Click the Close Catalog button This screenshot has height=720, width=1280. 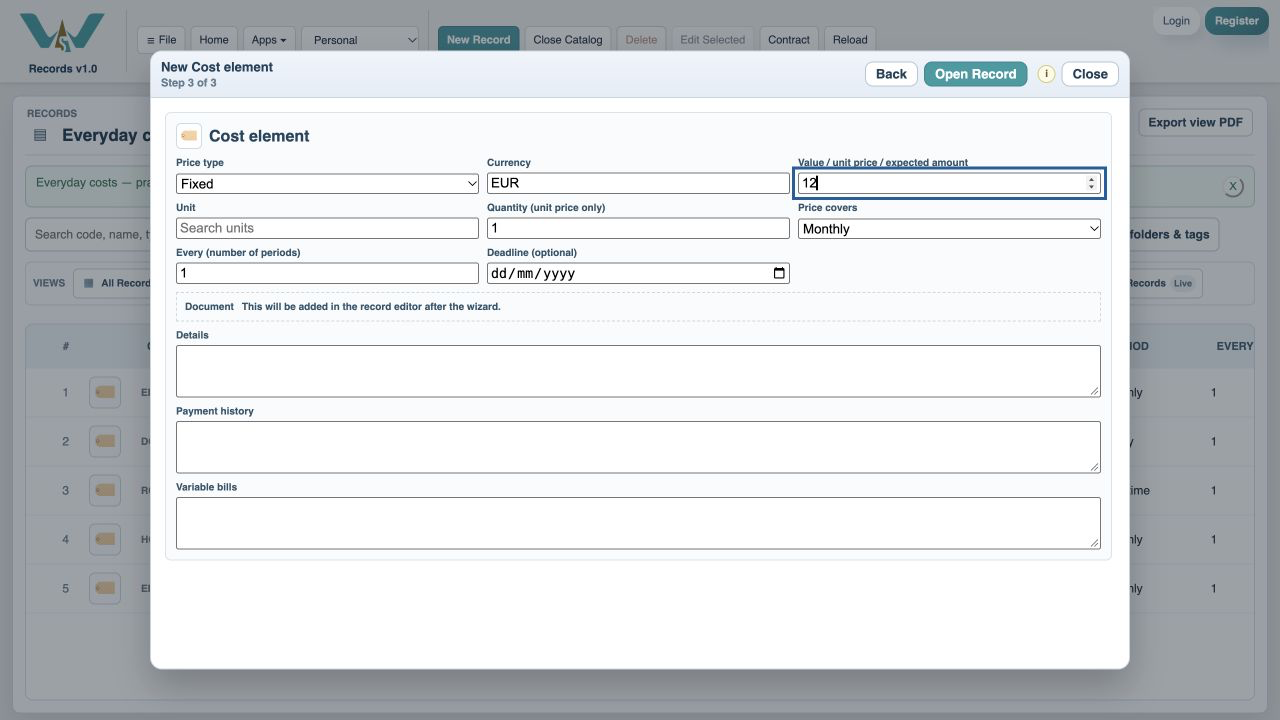click(568, 40)
